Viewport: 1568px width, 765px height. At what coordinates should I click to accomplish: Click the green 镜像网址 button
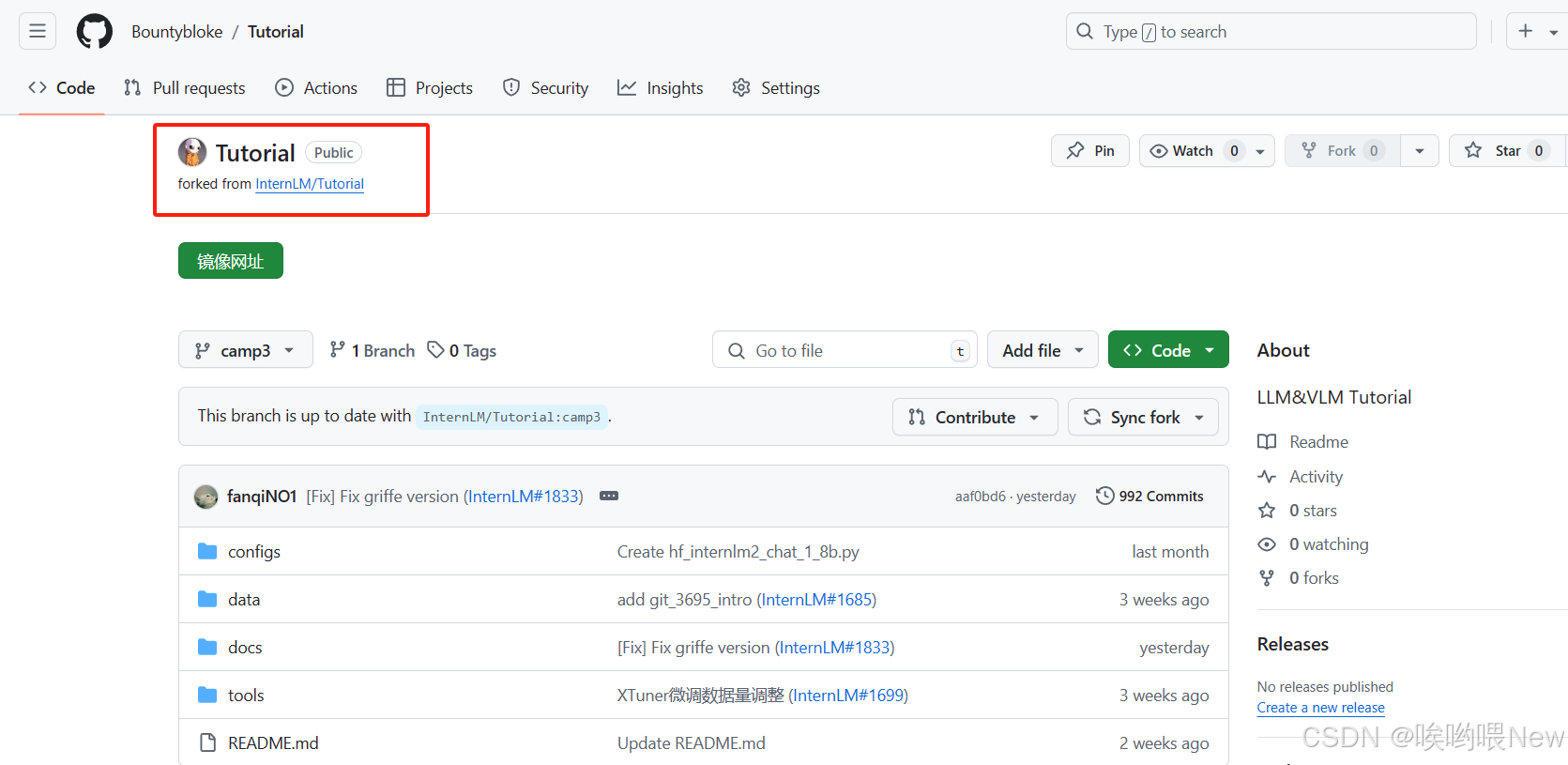pos(231,261)
